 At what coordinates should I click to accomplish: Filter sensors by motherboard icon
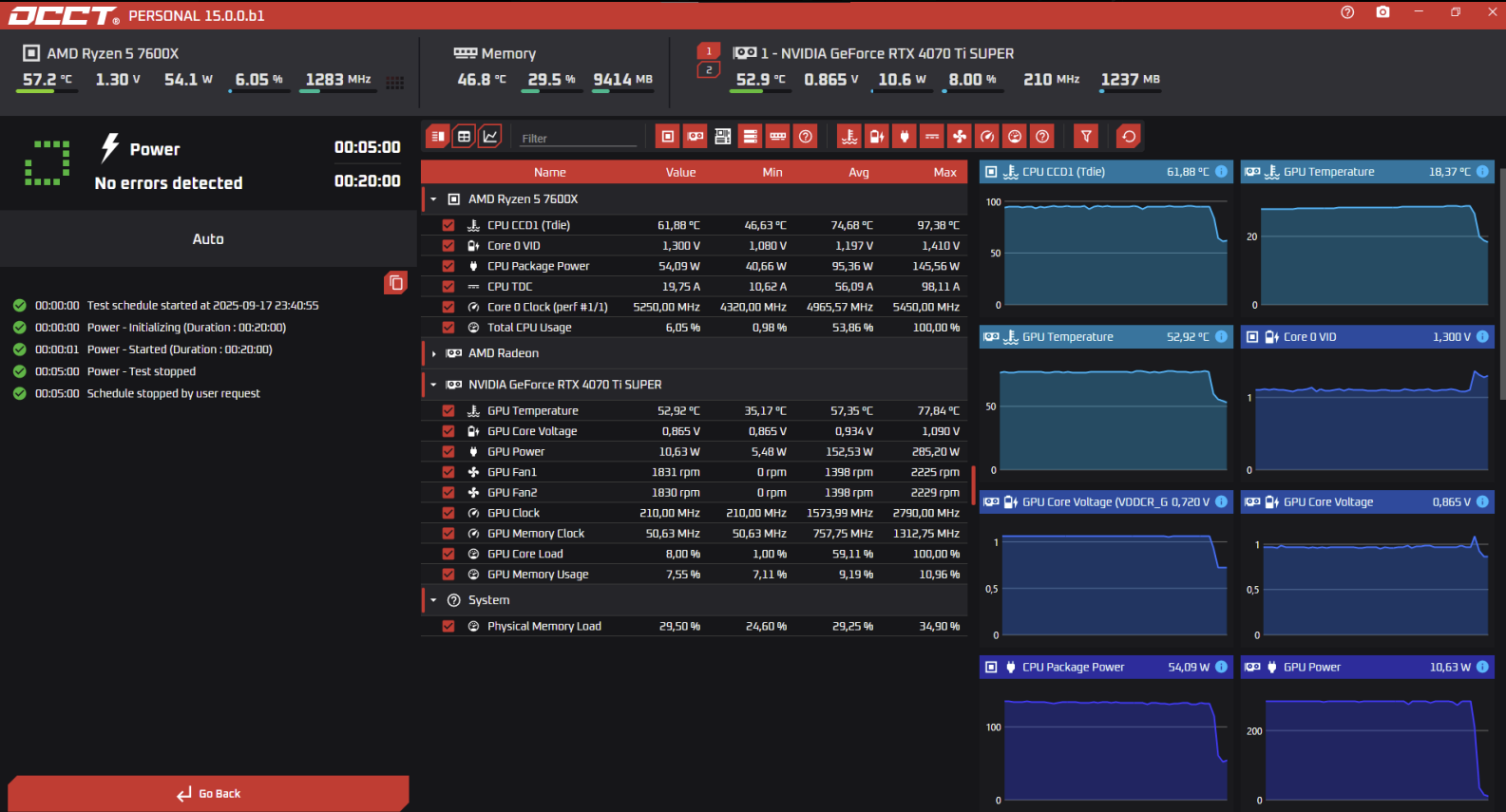723,137
